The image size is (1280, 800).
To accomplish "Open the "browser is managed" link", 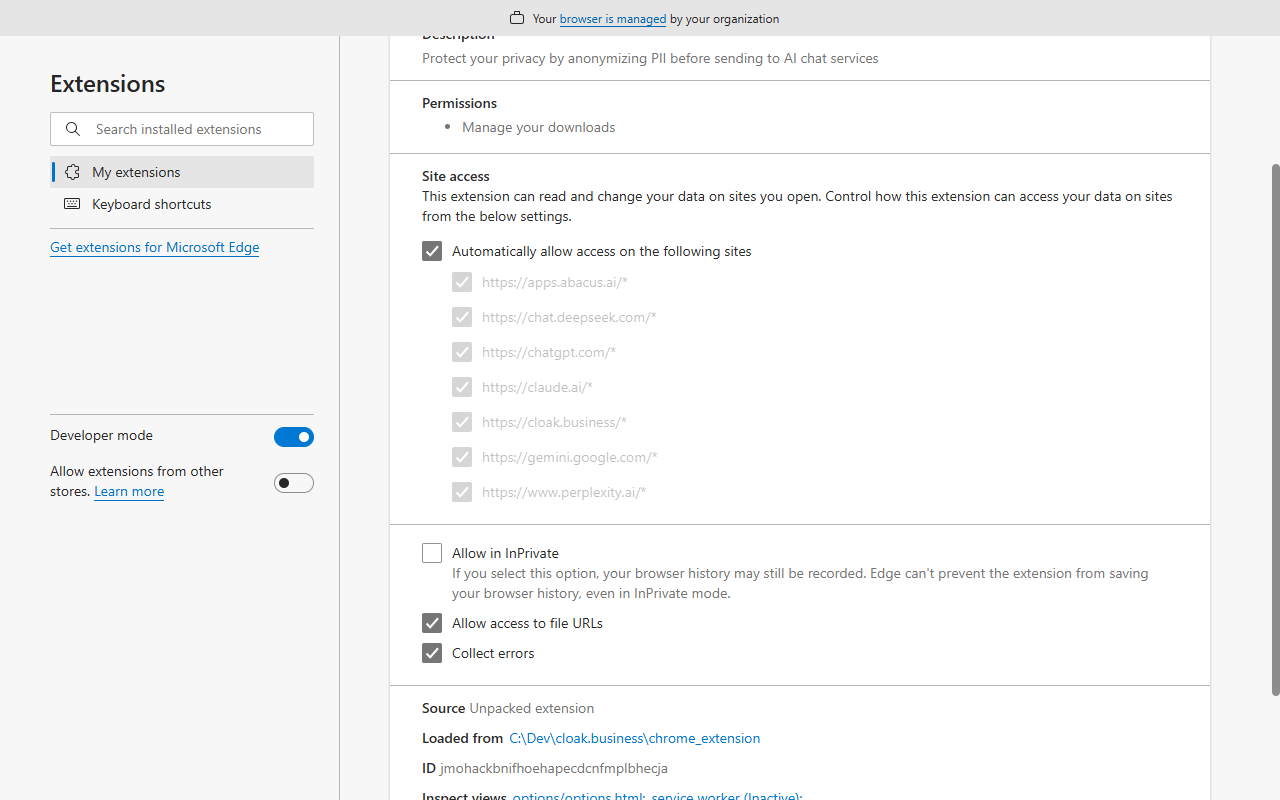I will click(612, 19).
